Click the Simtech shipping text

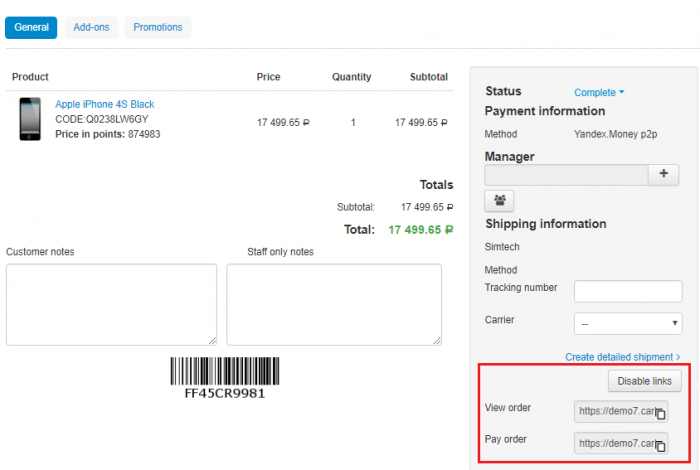(x=502, y=247)
